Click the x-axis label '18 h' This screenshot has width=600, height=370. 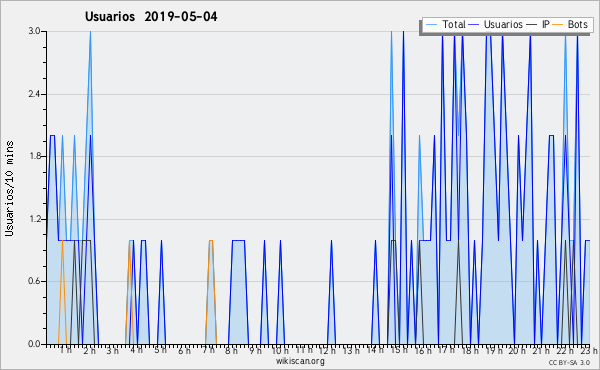tap(470, 350)
